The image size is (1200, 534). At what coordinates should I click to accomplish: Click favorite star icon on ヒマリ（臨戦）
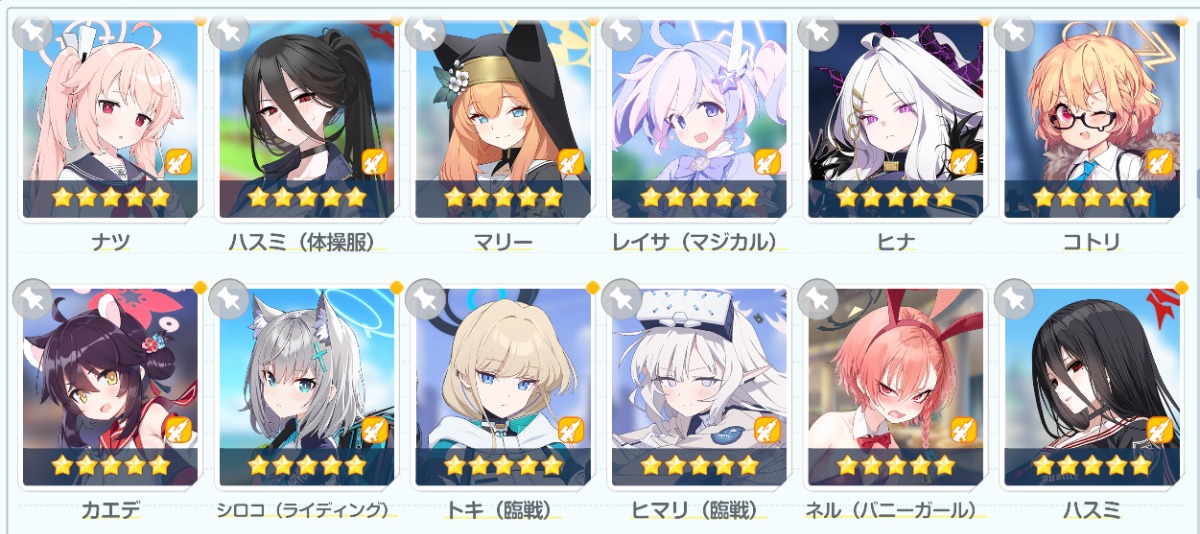pyautogui.click(x=621, y=297)
